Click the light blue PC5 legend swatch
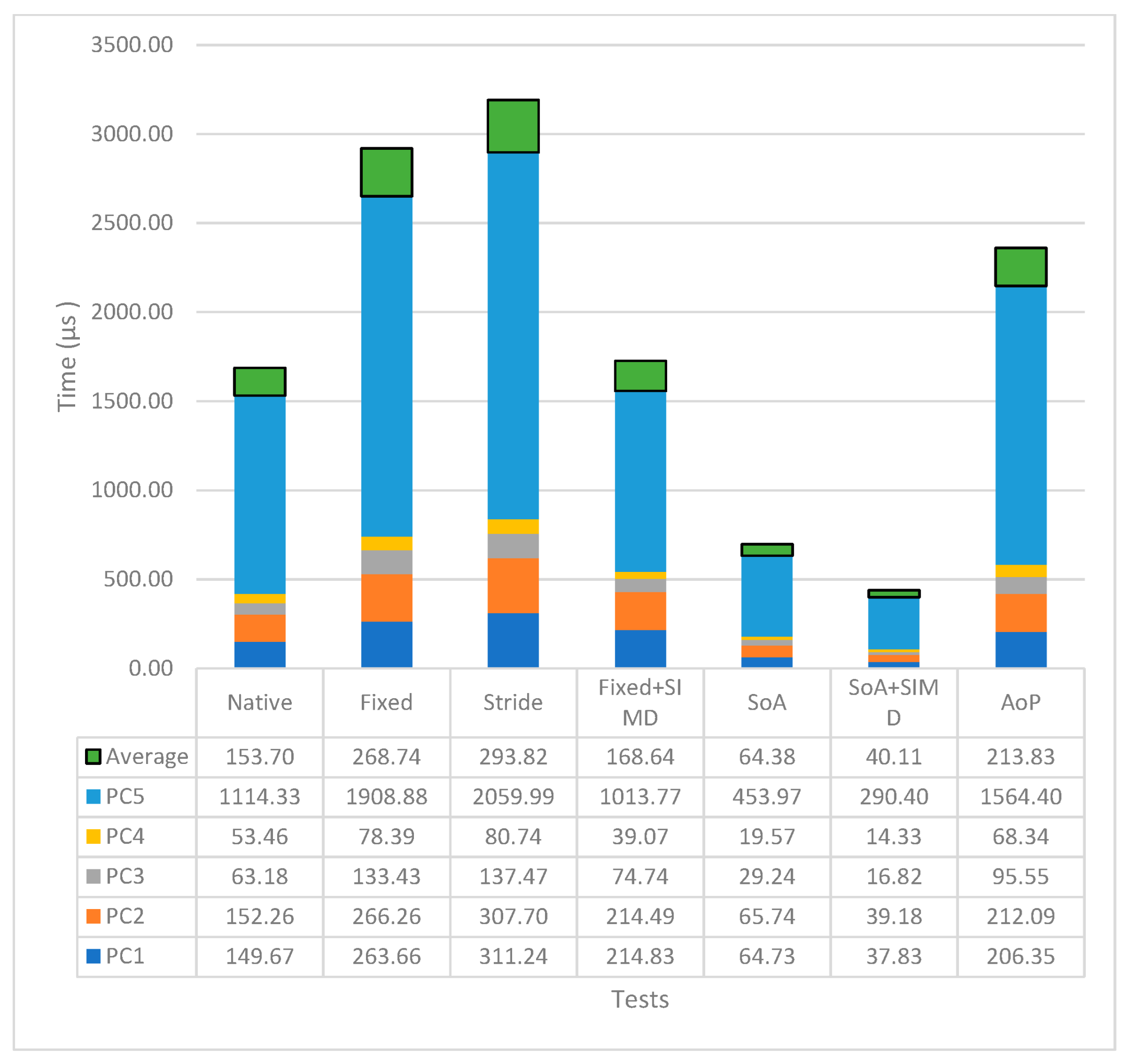The width and height of the screenshot is (1128, 1064). pos(93,796)
